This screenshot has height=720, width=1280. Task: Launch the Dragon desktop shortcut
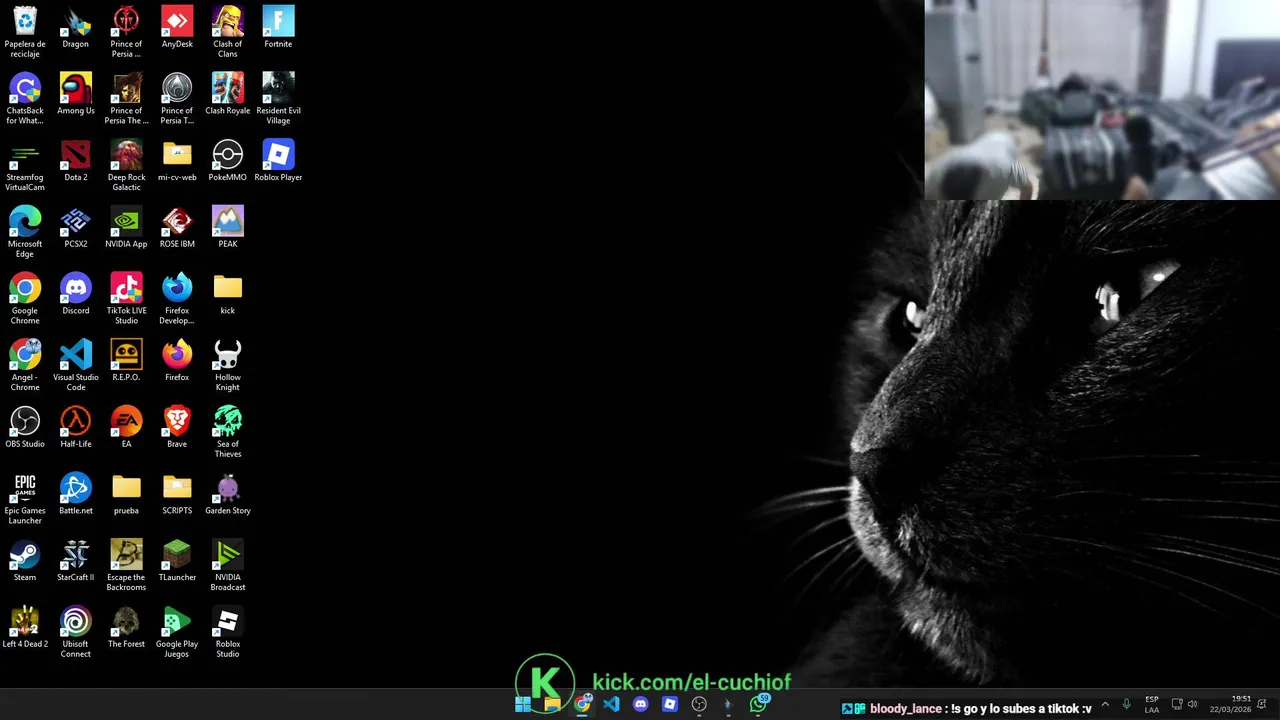(x=76, y=27)
